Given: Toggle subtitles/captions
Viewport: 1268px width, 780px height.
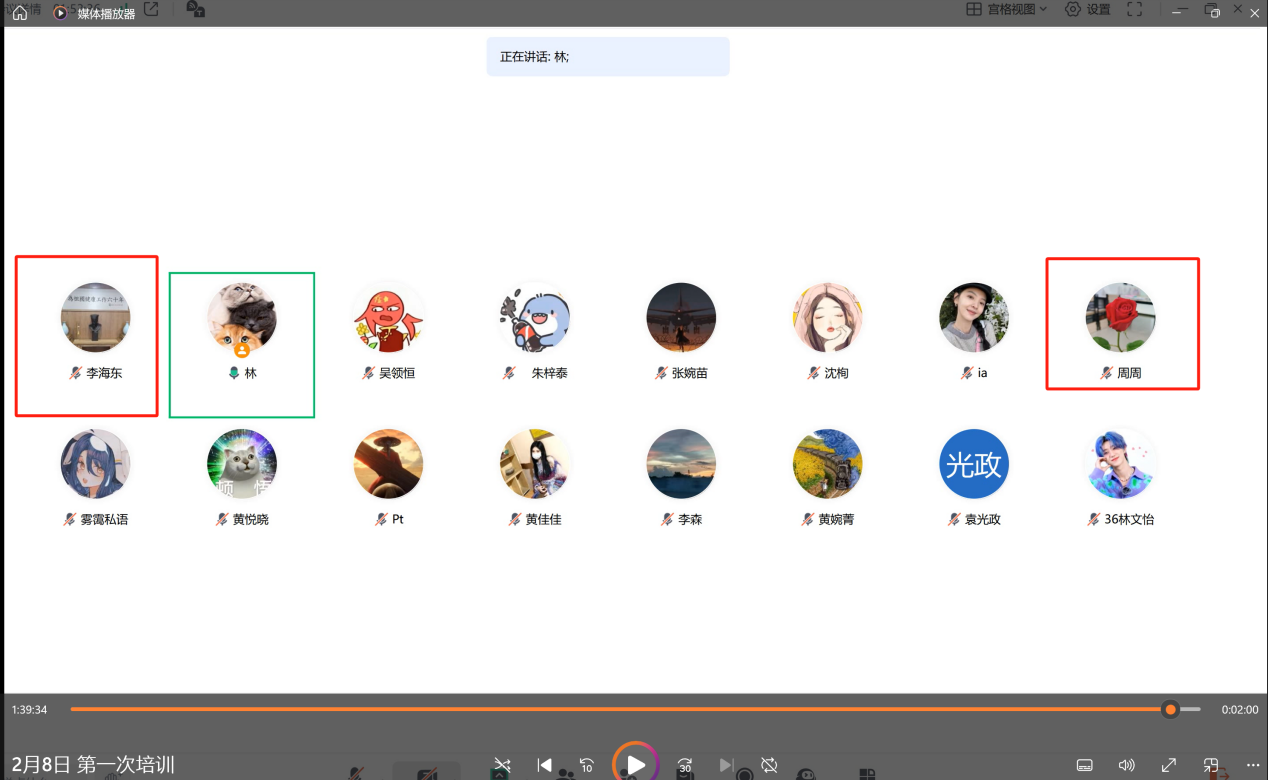Looking at the screenshot, I should coord(1085,765).
